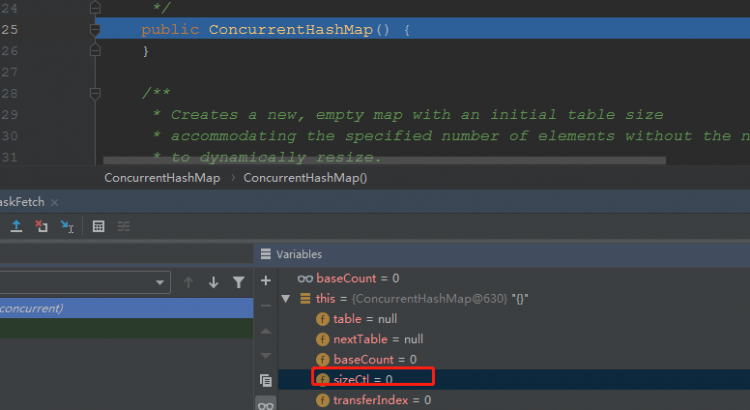
Task: Fold the Javadoc comment at line 28
Action: click(96, 93)
